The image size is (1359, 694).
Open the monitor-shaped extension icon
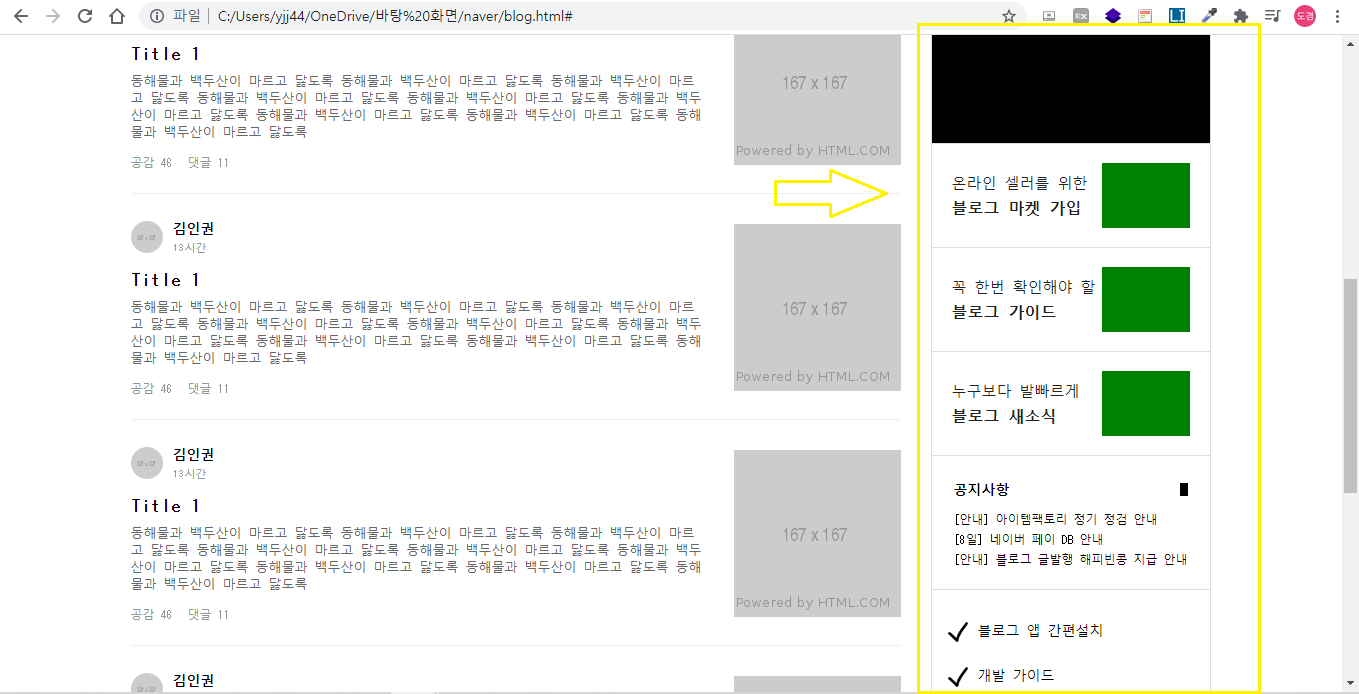tap(1049, 16)
